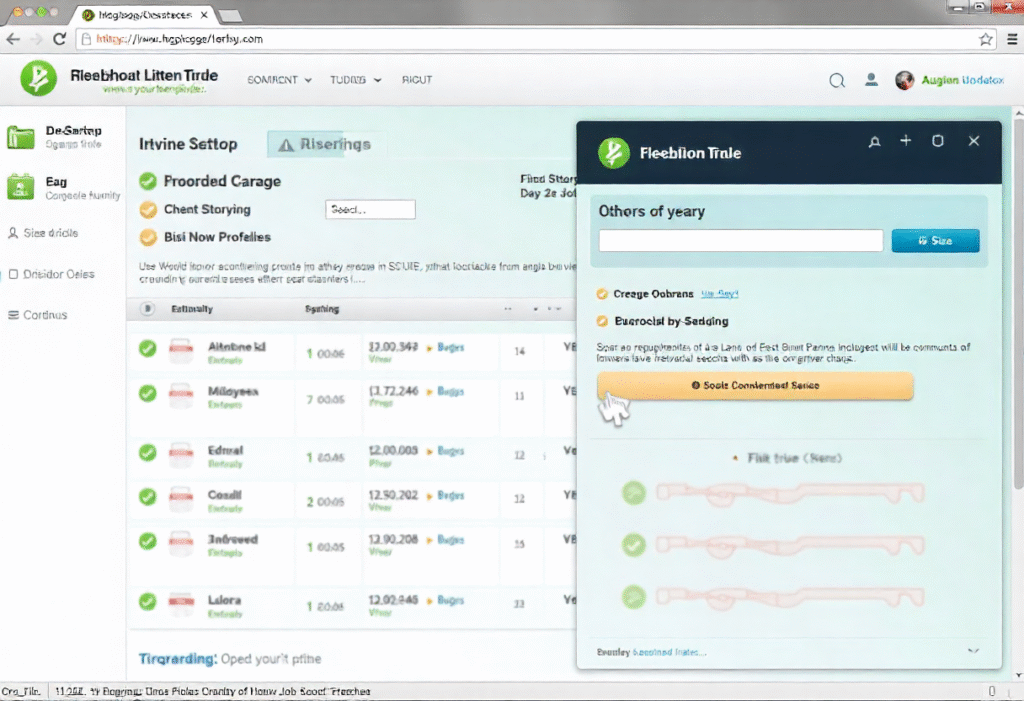The width and height of the screenshot is (1024, 701).
Task: Click the list icon beside Cortinus
Action: tap(13, 315)
